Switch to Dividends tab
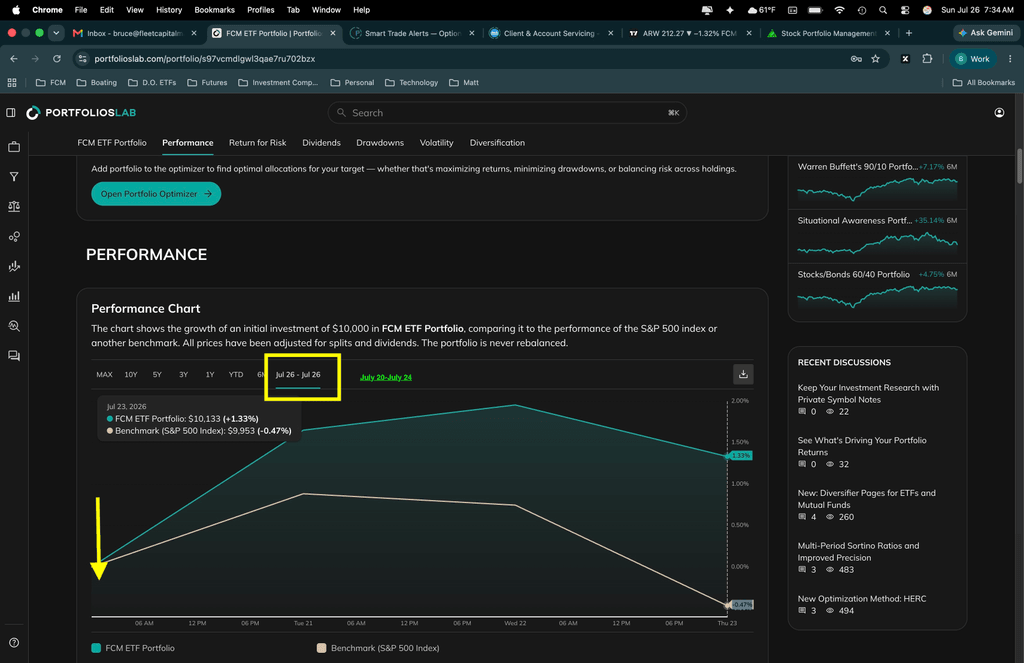 [321, 142]
